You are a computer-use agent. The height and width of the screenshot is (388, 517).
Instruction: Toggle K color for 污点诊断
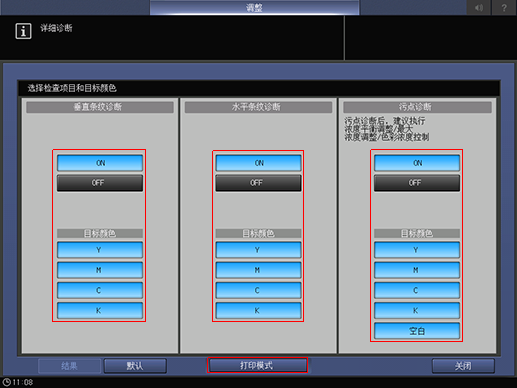[x=417, y=311]
